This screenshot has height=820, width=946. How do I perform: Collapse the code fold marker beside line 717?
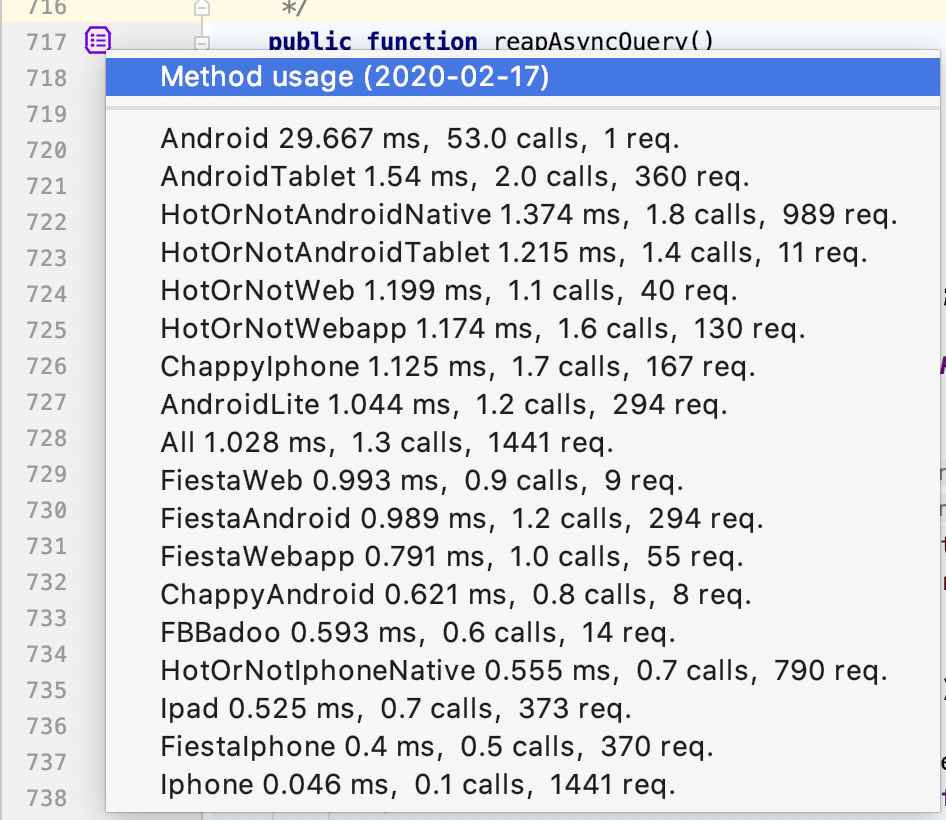(x=202, y=44)
